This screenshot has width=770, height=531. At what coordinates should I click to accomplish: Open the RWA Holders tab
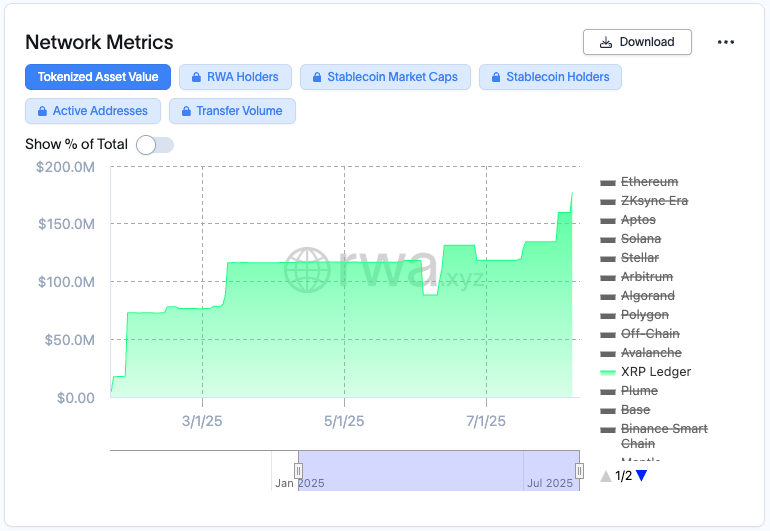click(x=235, y=77)
